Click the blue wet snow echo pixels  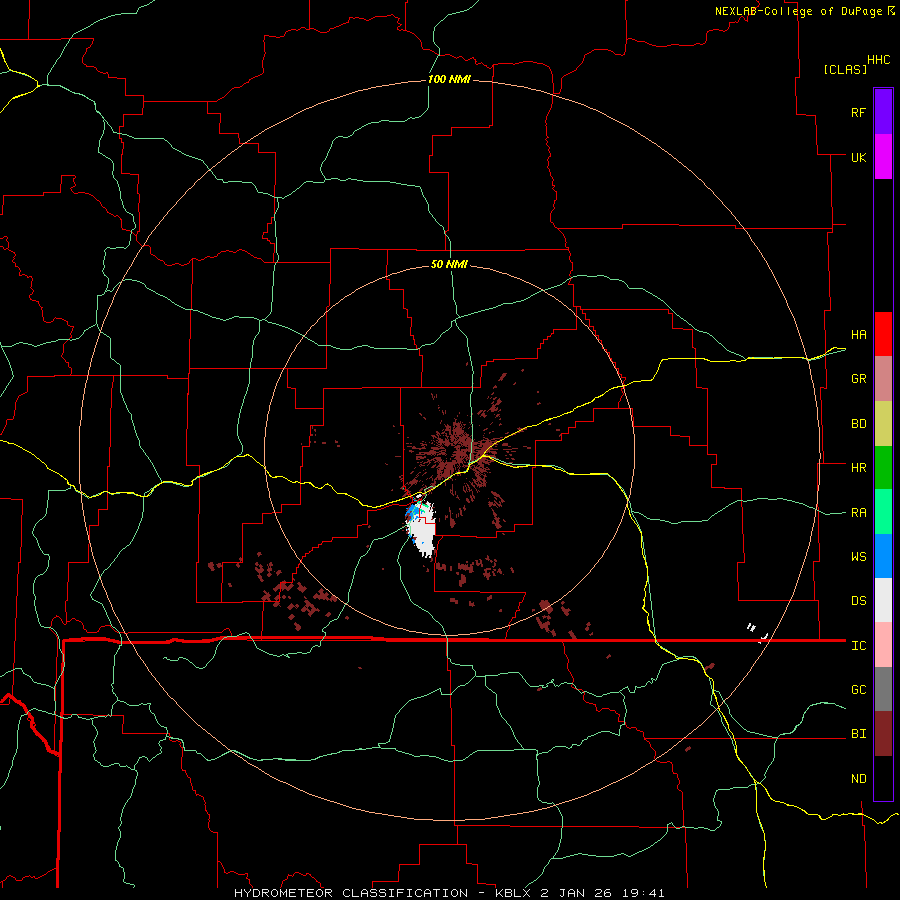[411, 511]
